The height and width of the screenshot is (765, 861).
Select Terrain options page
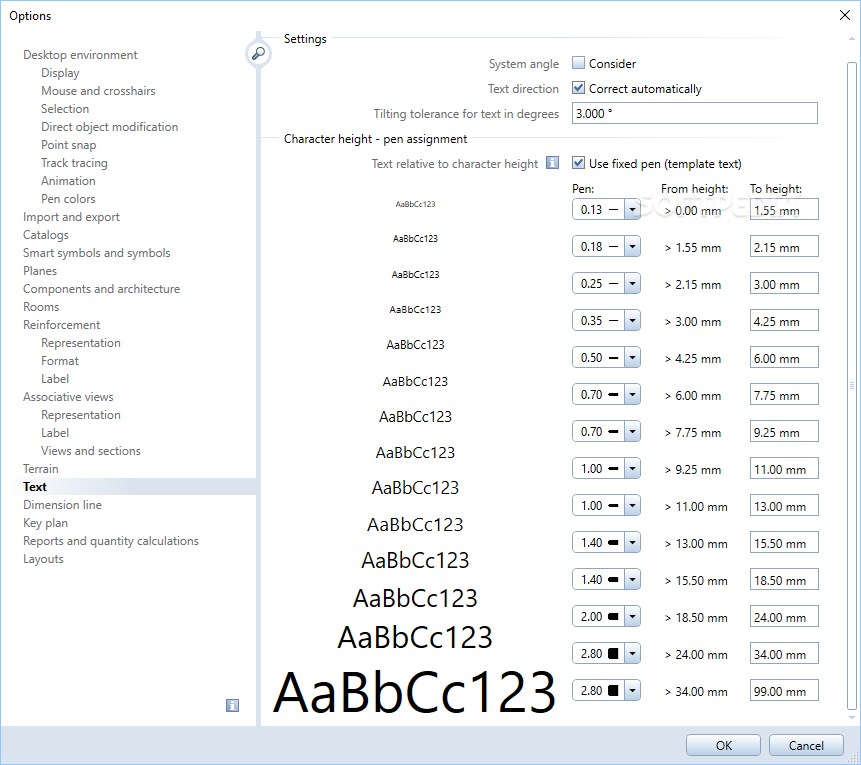[40, 468]
